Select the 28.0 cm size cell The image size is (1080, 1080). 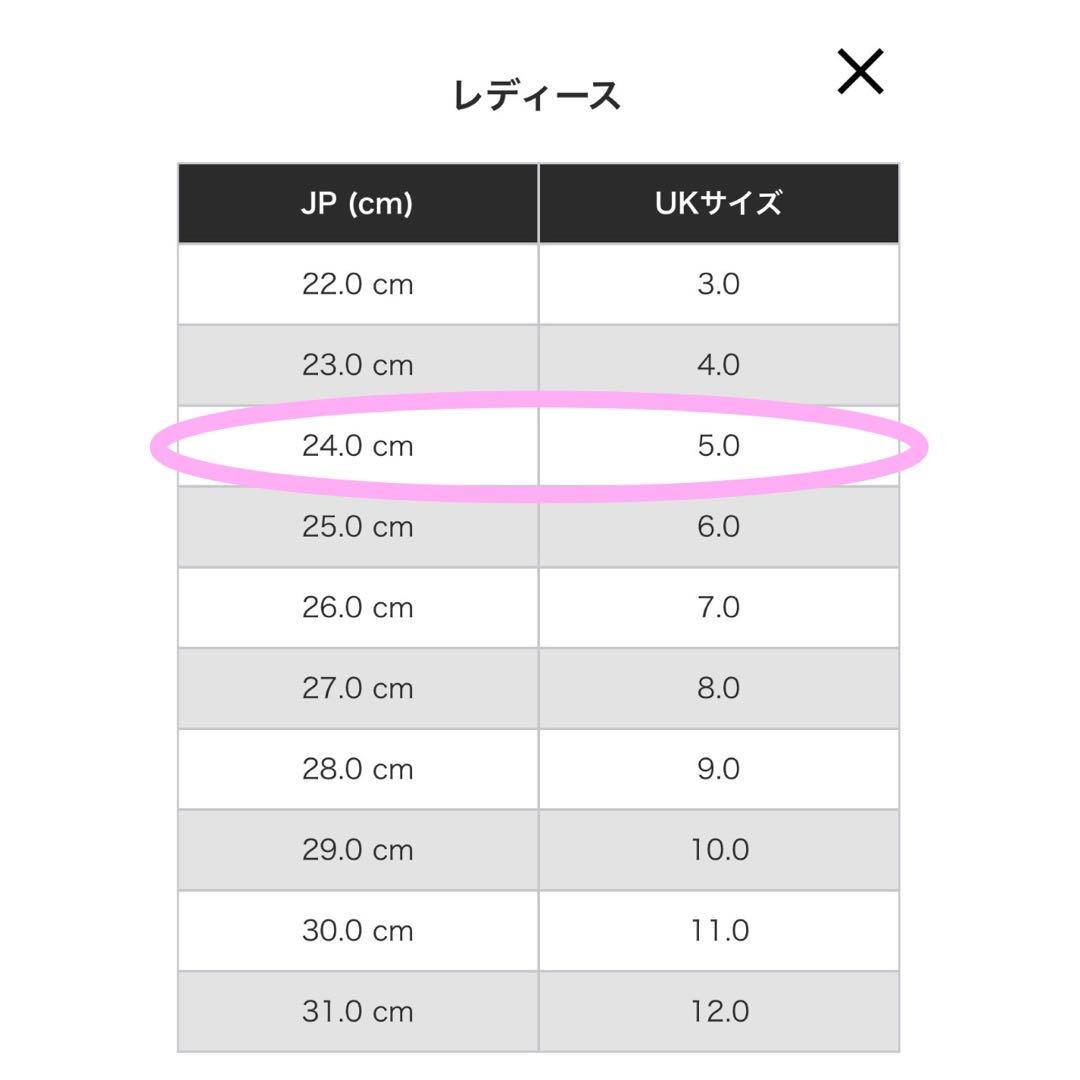tap(357, 770)
